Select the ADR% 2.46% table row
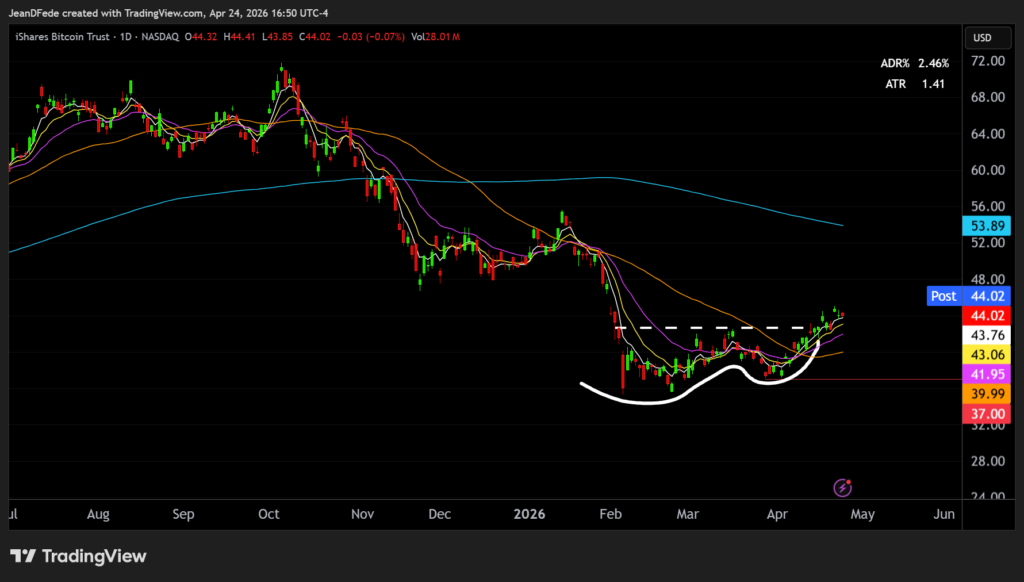Viewport: 1024px width, 582px height. click(914, 64)
